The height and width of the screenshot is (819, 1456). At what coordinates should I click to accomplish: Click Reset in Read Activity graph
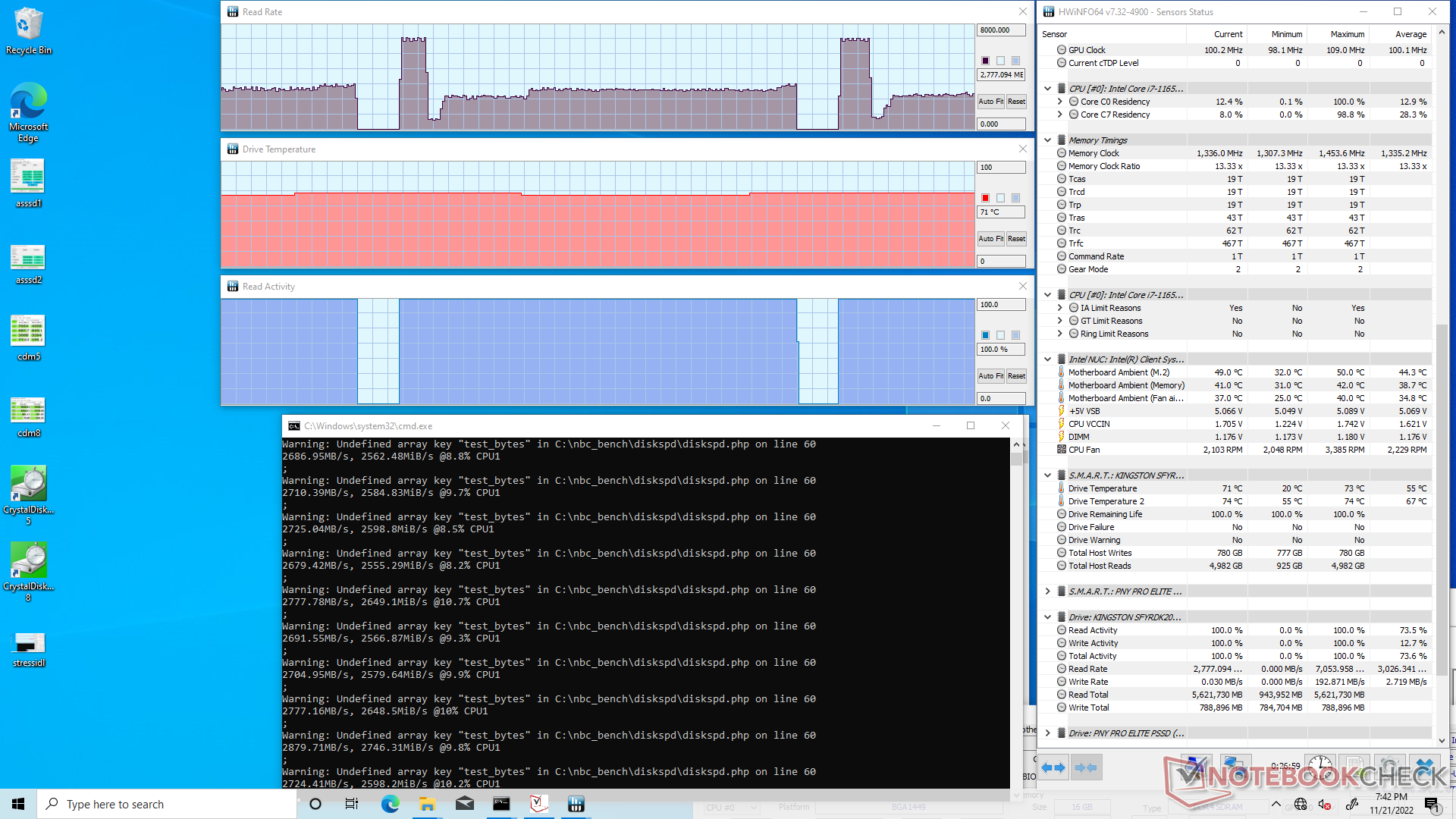pos(1016,376)
